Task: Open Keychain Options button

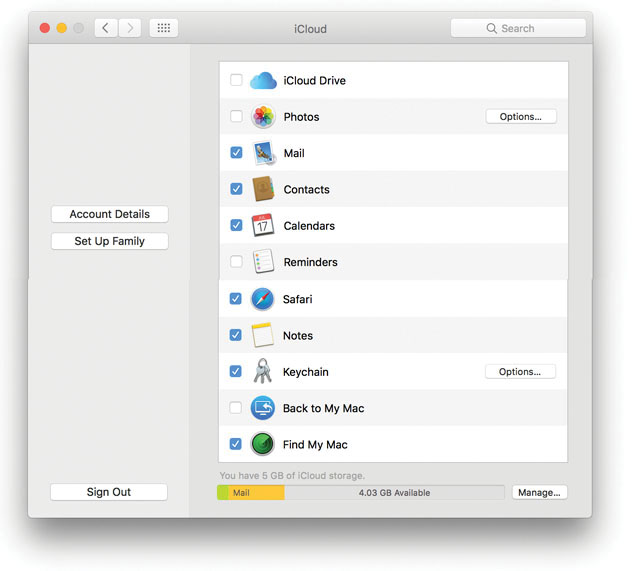Action: (520, 372)
